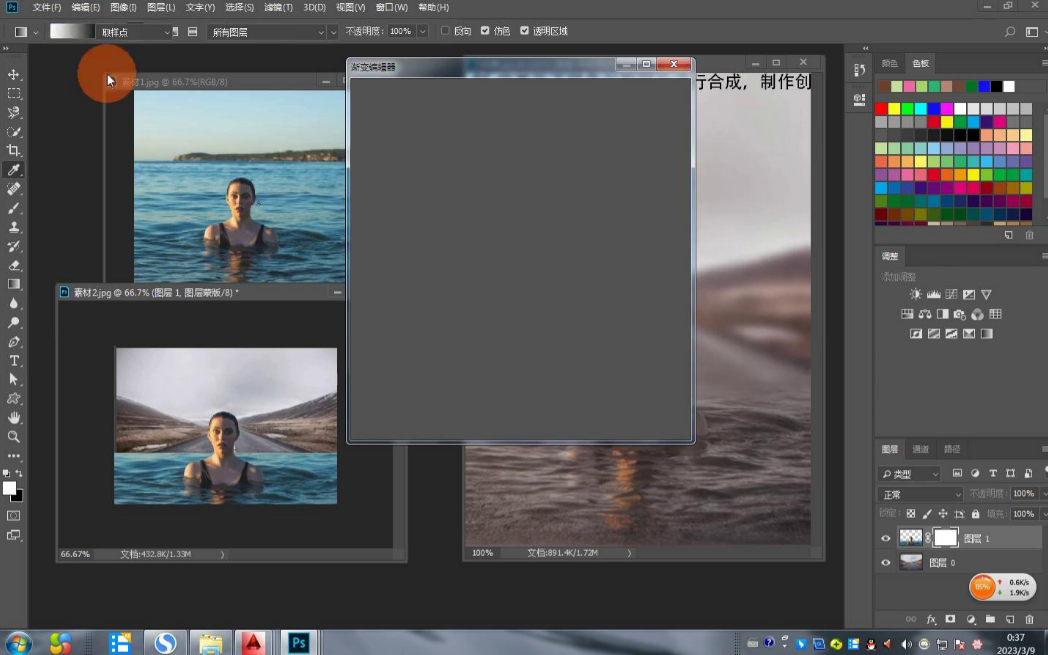
Task: Select the Move tool
Action: tap(13, 74)
